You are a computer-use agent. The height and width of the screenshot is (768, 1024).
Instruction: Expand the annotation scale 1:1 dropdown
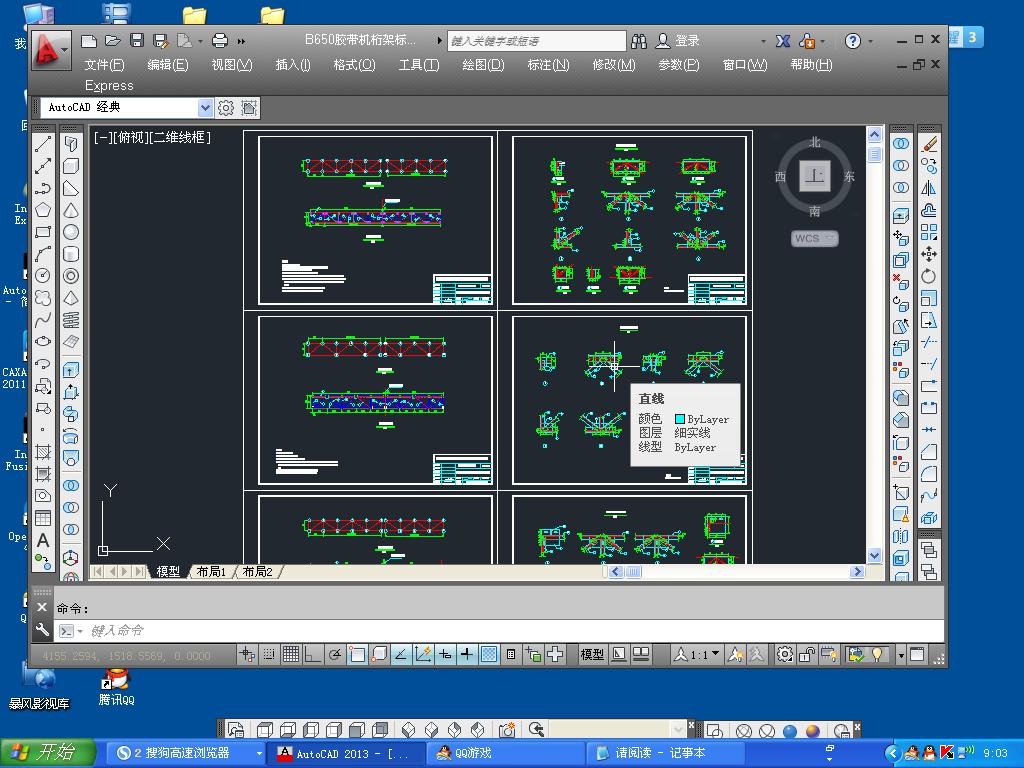tap(715, 655)
